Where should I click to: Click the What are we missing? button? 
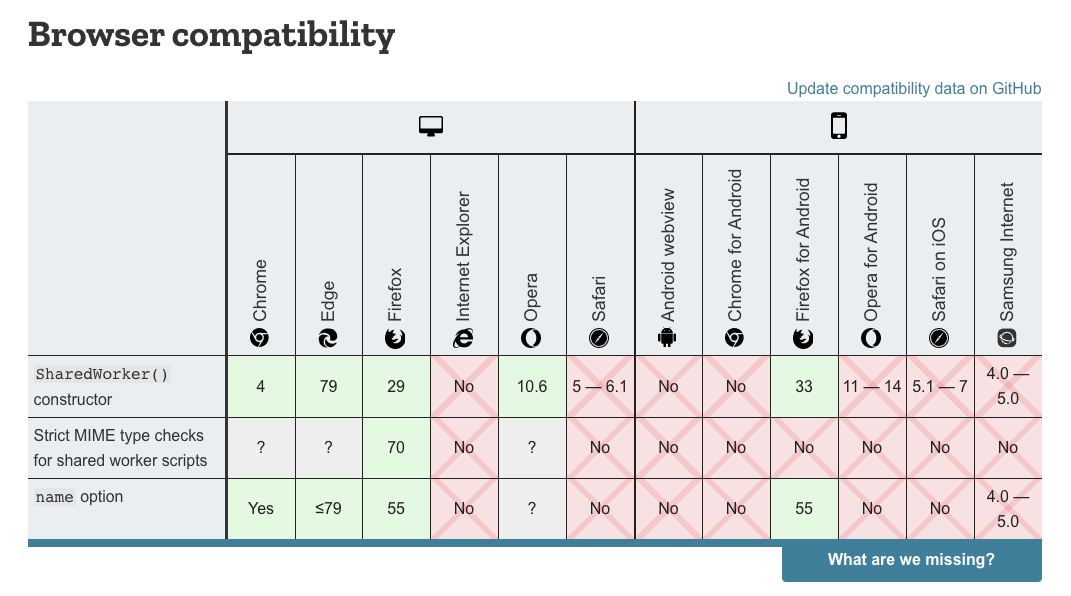912,560
